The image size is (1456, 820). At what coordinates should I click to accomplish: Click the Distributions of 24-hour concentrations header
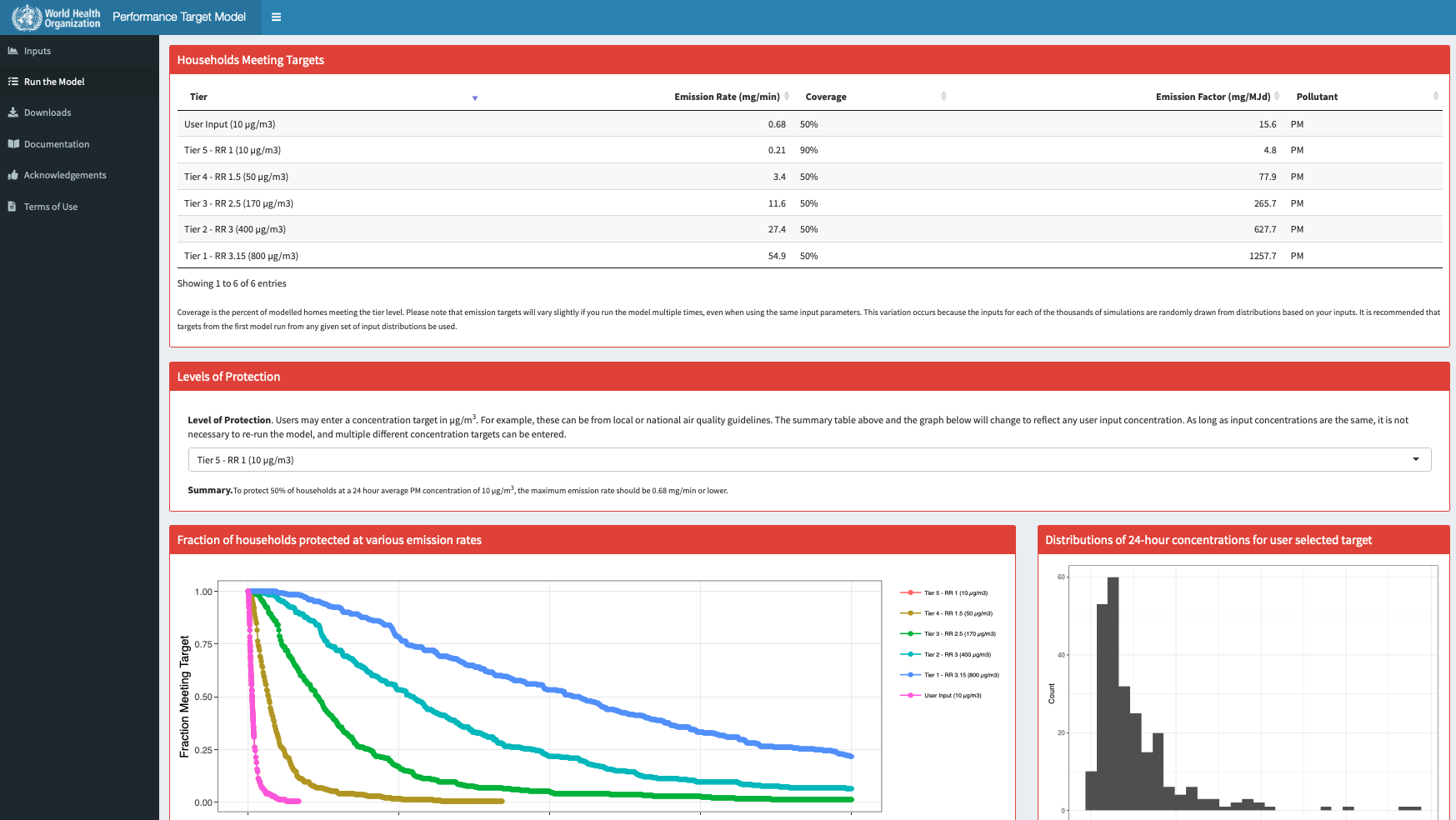coord(1243,540)
